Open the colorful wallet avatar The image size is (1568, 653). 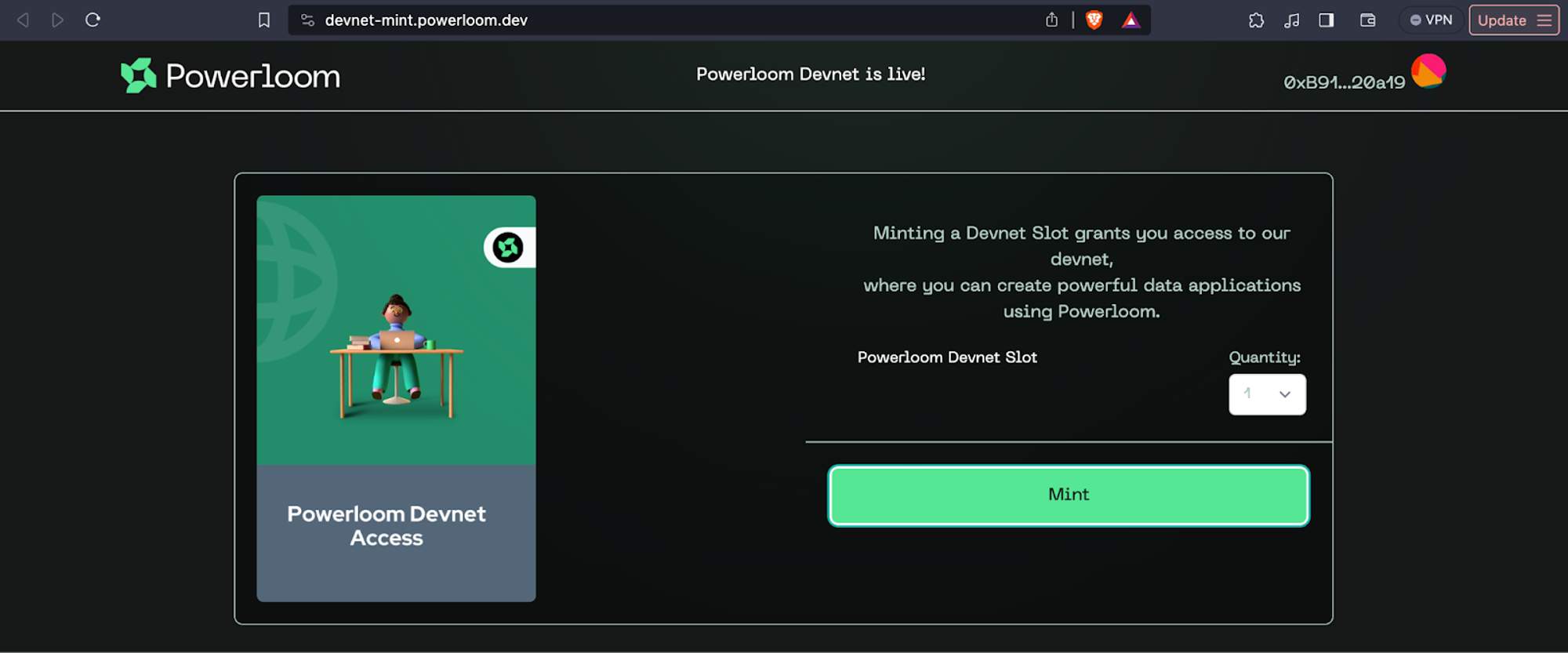pyautogui.click(x=1428, y=71)
